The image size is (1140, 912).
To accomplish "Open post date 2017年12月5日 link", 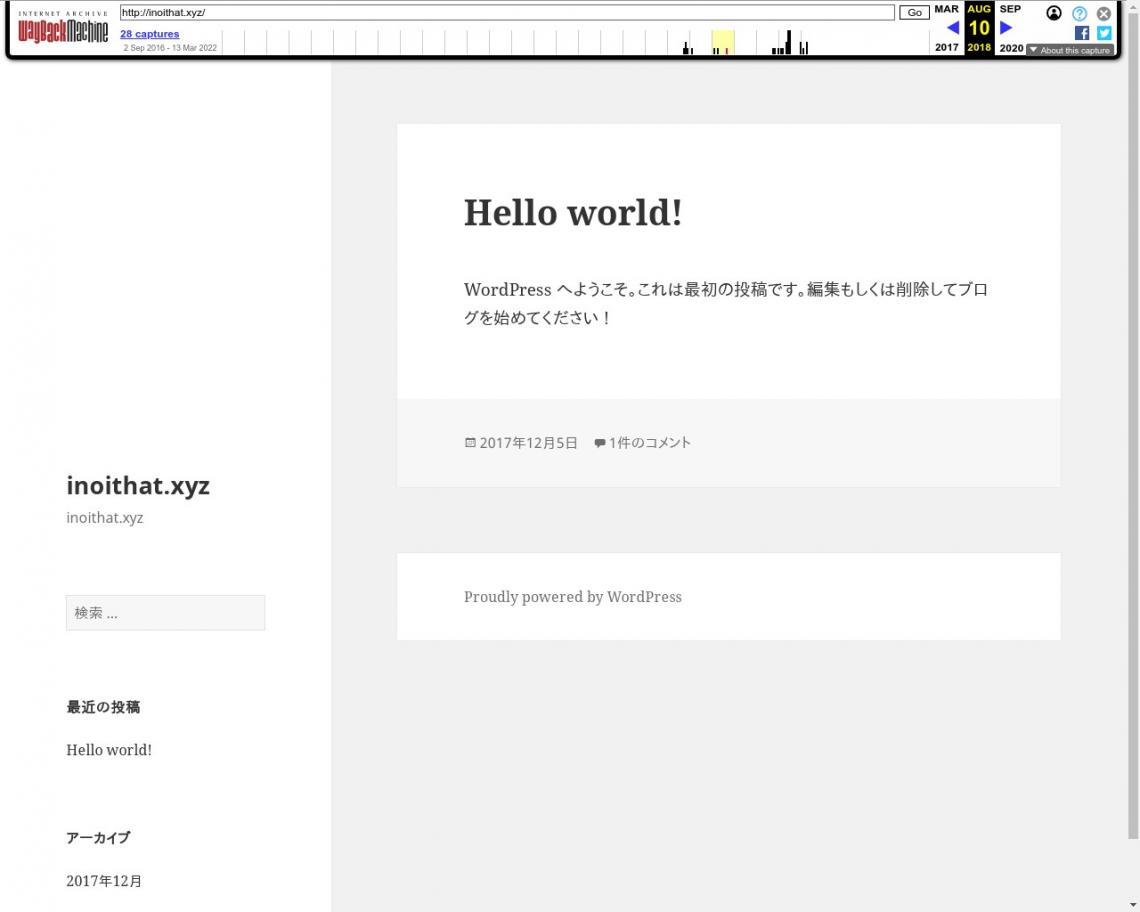I will 529,443.
